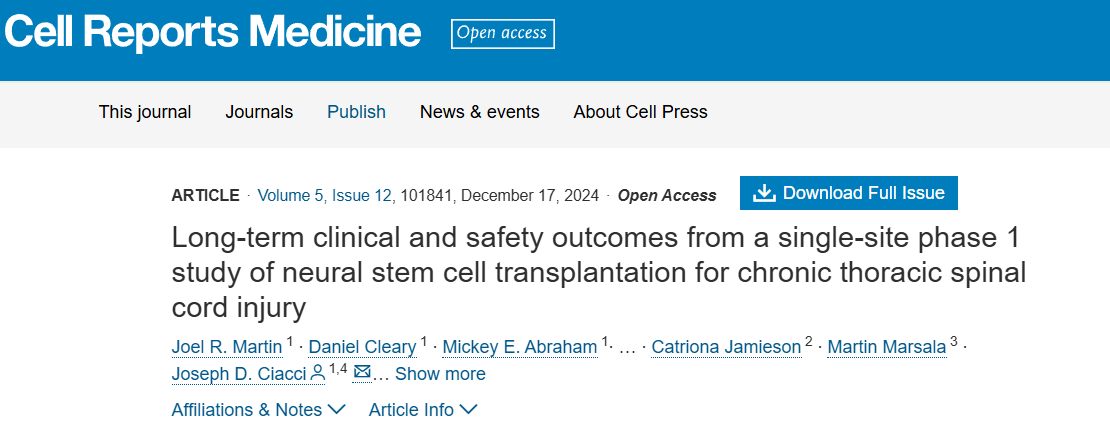The height and width of the screenshot is (430, 1110).
Task: Open author Joel R. Martin's details
Action: (x=227, y=347)
